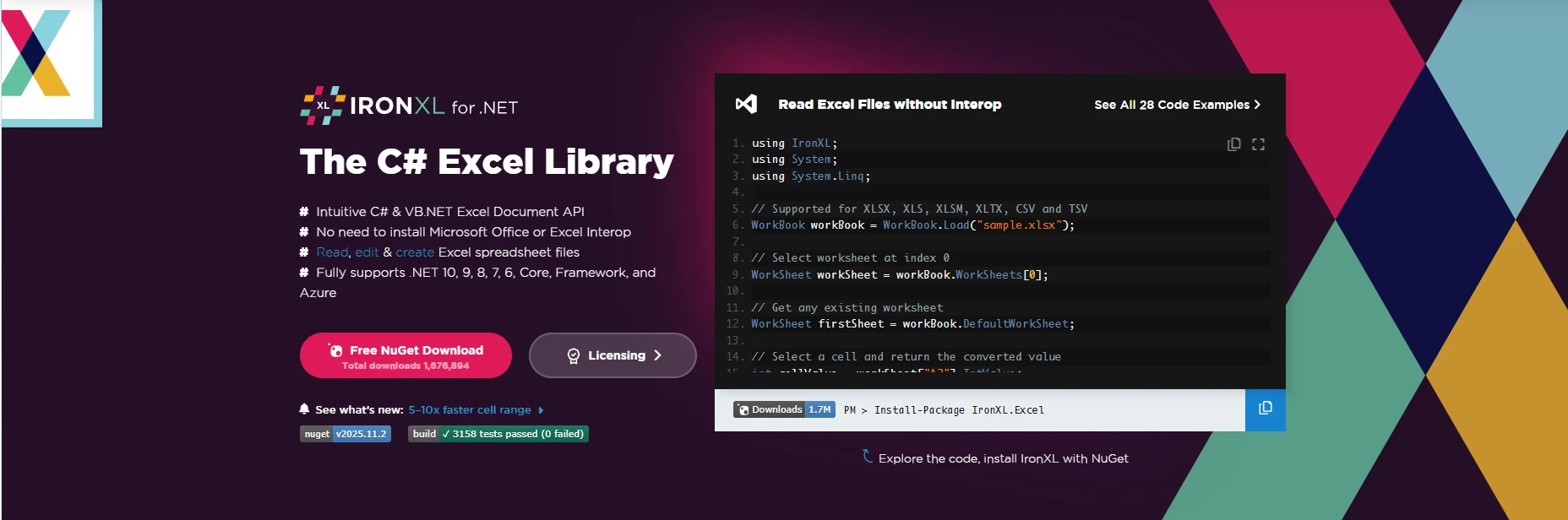
Task: Click the arrow after faster cell range
Action: pos(541,410)
